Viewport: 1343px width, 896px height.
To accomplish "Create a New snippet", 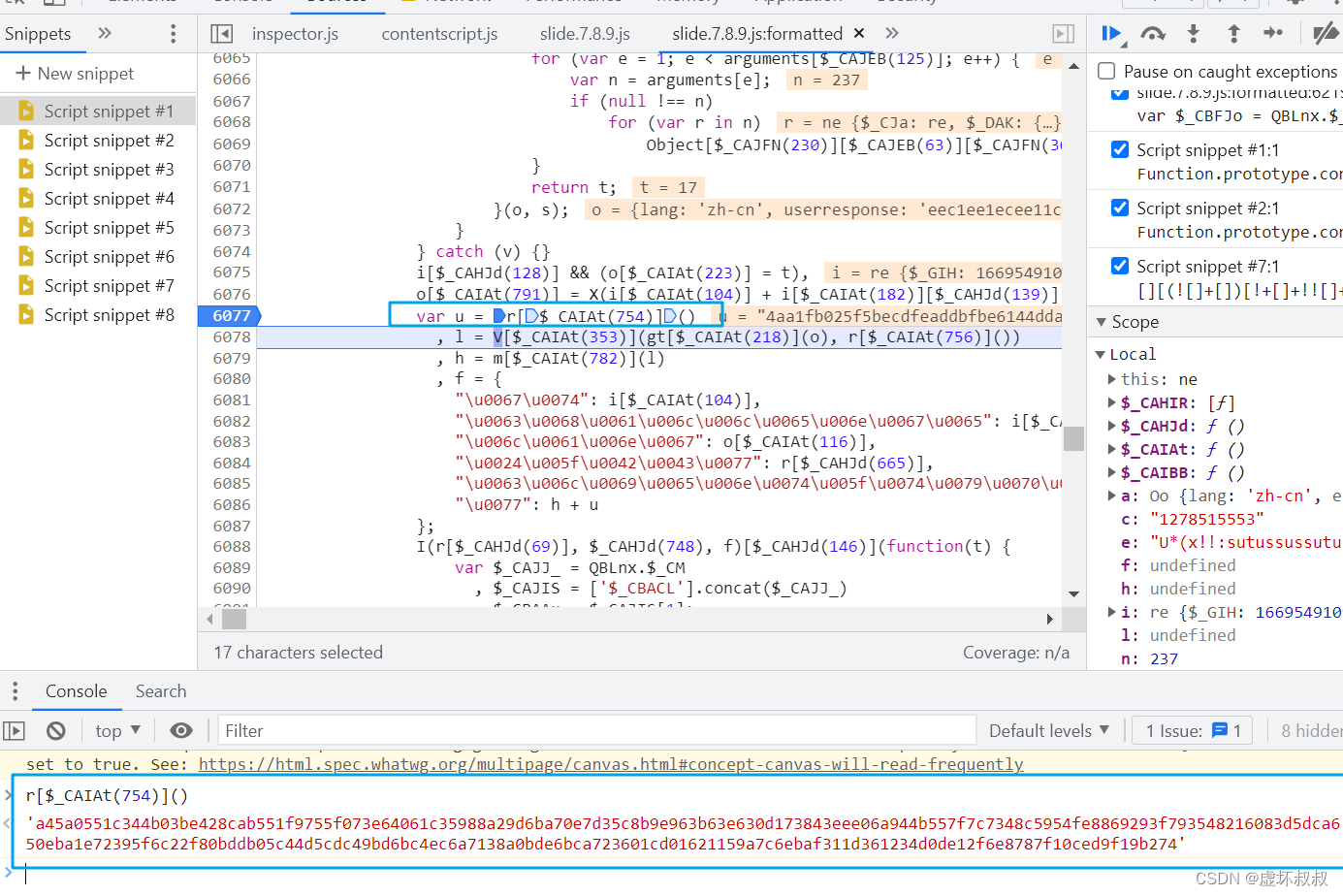I will [x=76, y=74].
